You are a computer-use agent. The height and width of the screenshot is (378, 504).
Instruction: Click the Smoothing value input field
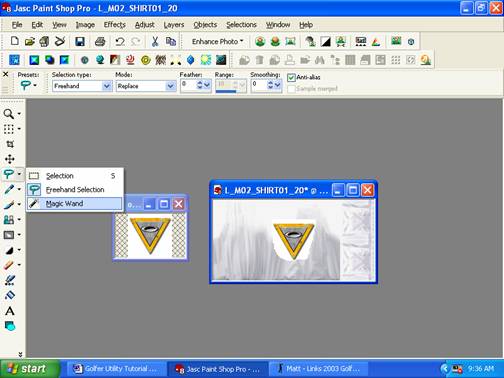259,86
